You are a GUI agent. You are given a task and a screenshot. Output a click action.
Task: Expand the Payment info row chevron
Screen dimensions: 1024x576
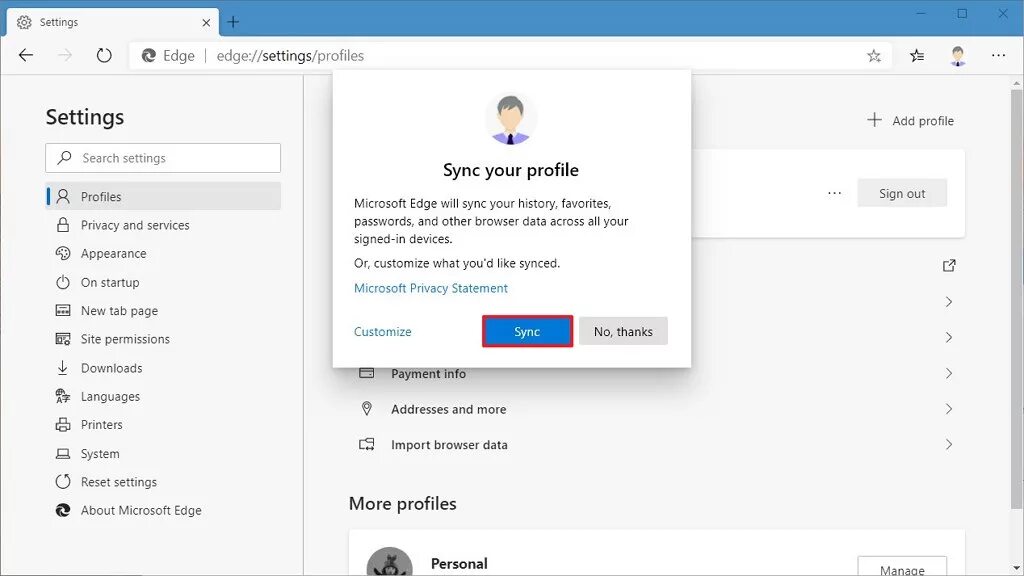(x=949, y=373)
